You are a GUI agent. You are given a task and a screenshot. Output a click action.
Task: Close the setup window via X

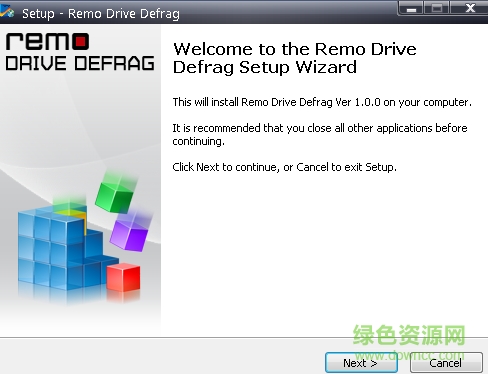(470, 8)
